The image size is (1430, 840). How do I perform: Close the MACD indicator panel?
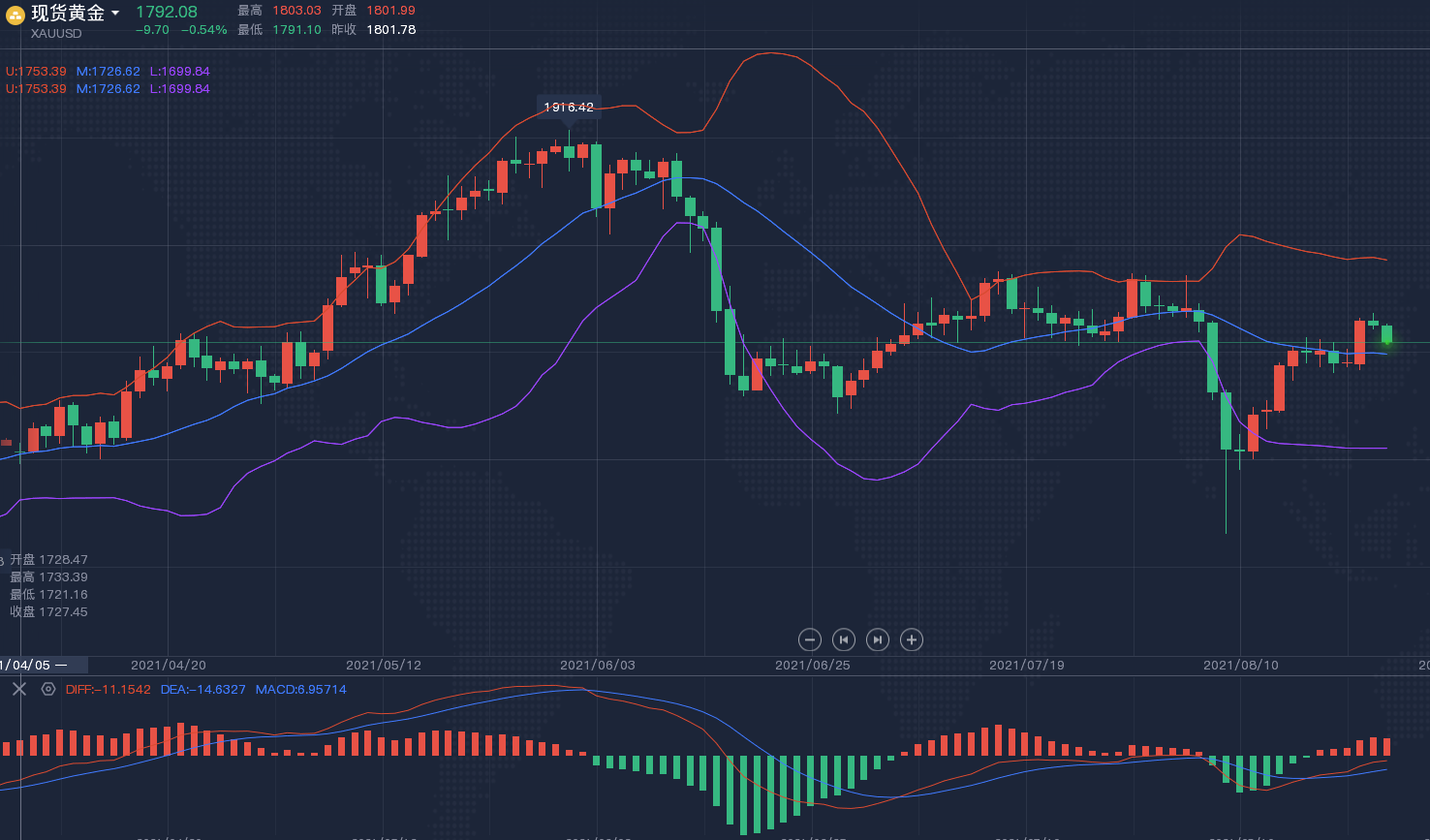point(19,689)
